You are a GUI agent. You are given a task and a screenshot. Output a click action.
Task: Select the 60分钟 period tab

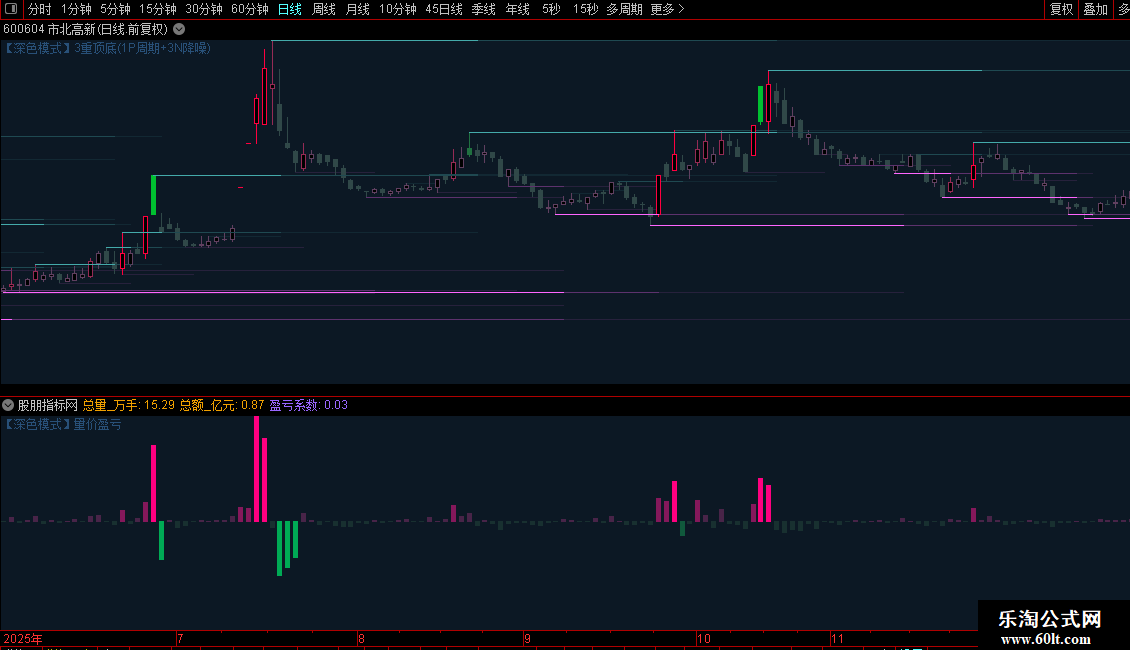pyautogui.click(x=249, y=9)
